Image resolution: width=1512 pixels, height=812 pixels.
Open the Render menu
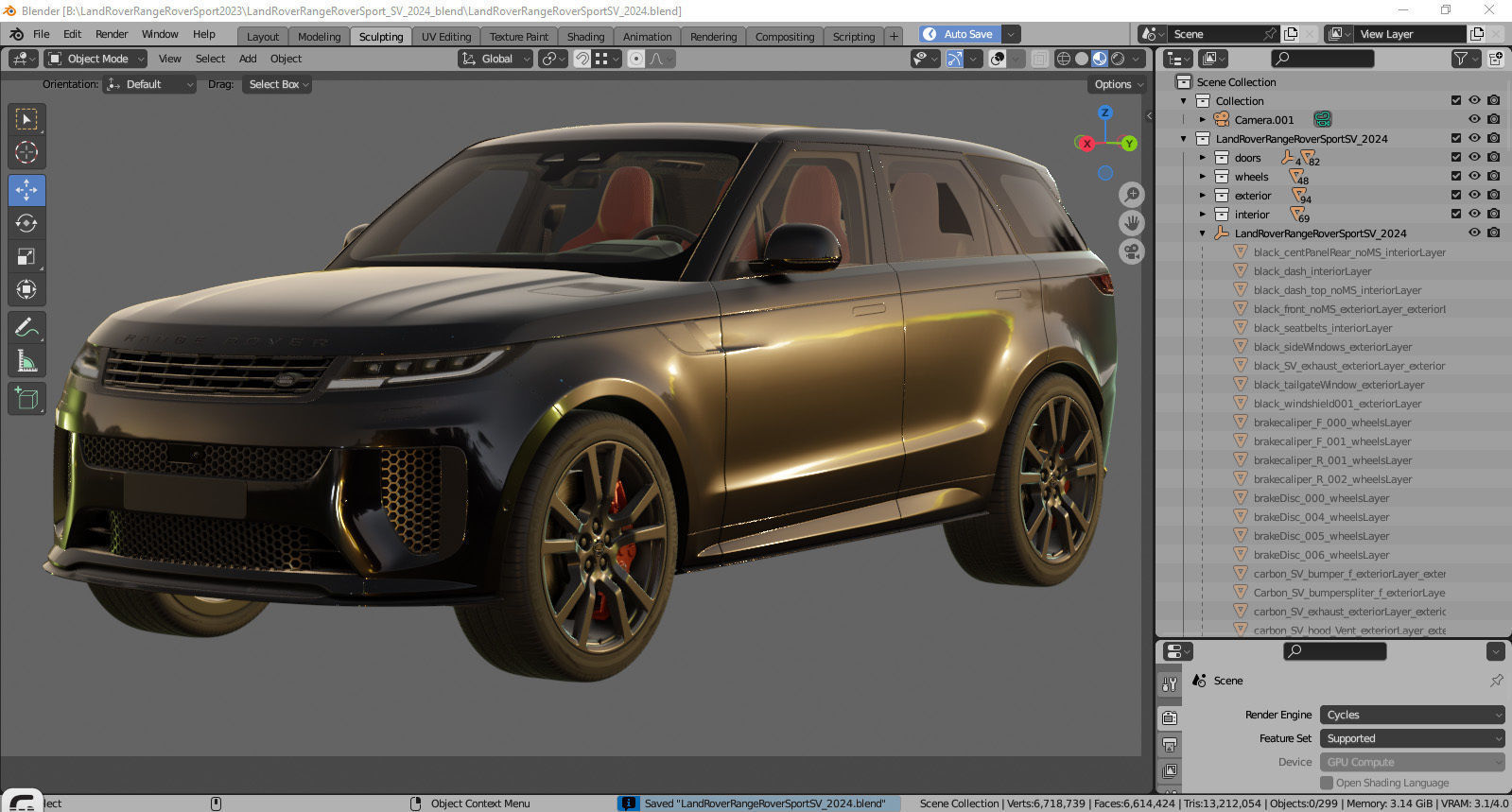click(112, 34)
